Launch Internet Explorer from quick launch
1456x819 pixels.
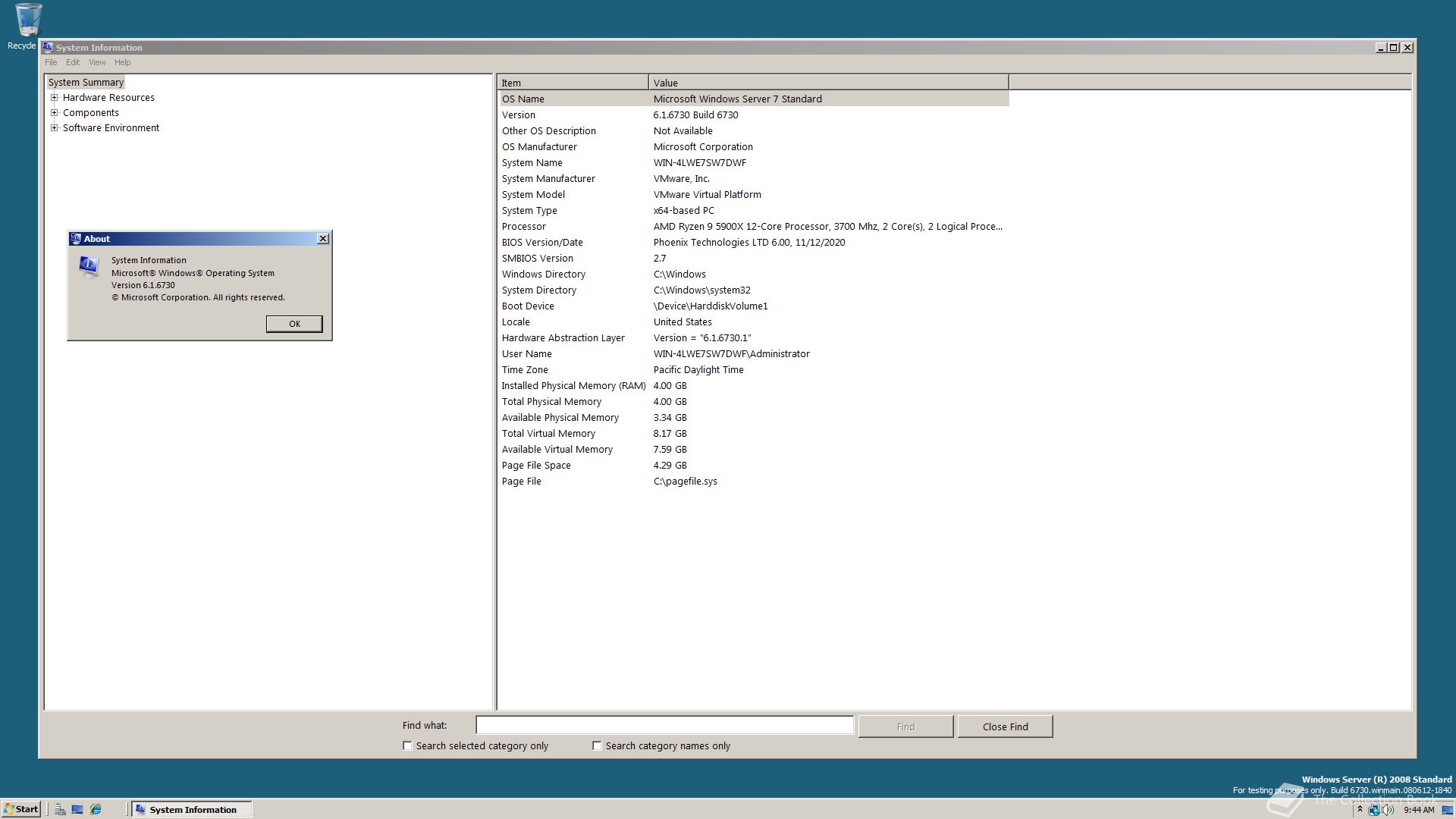pyautogui.click(x=96, y=809)
